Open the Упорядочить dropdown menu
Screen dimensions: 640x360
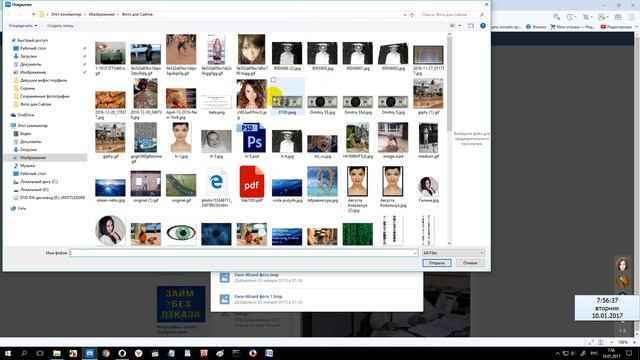(x=23, y=26)
